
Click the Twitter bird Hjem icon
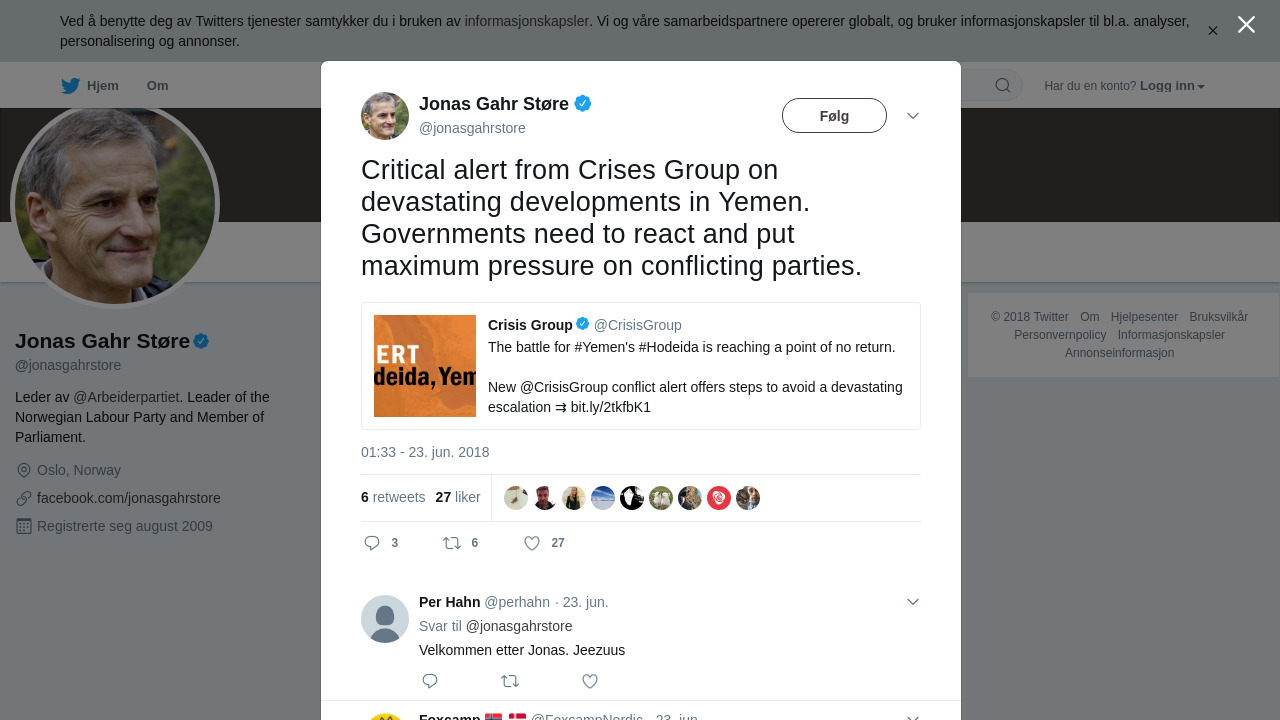pos(70,86)
